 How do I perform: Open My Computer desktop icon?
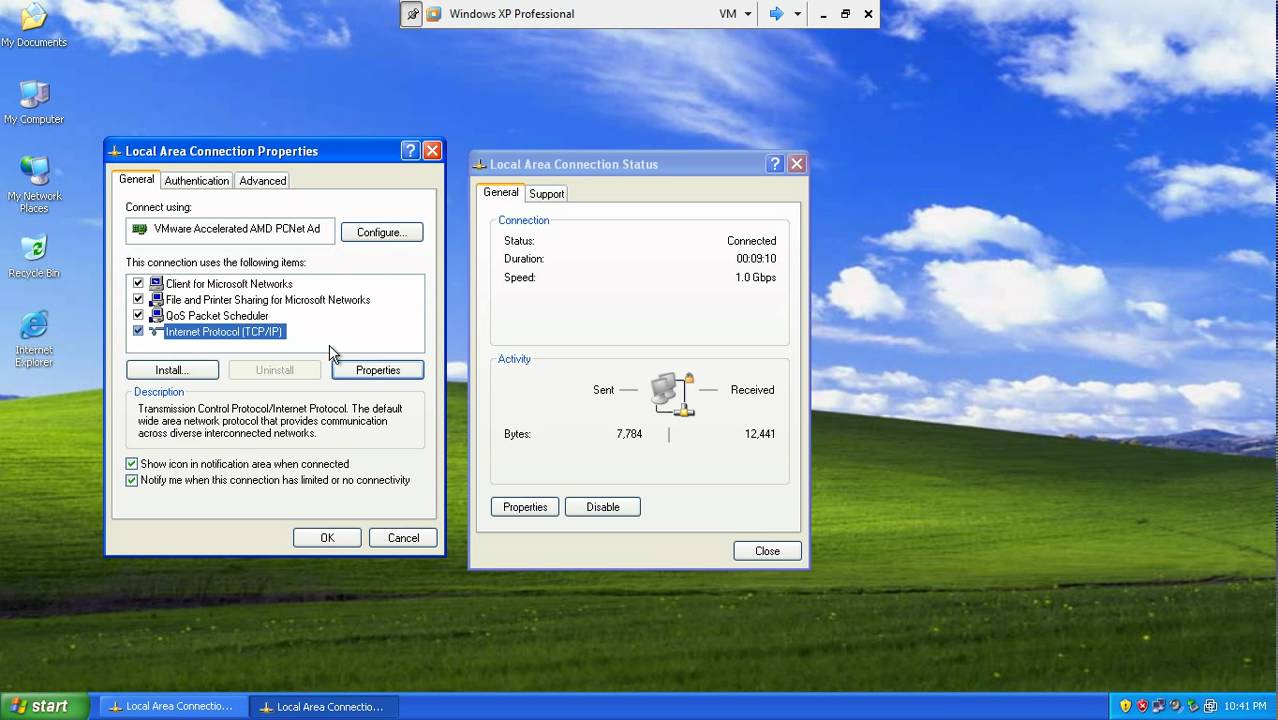click(x=34, y=102)
